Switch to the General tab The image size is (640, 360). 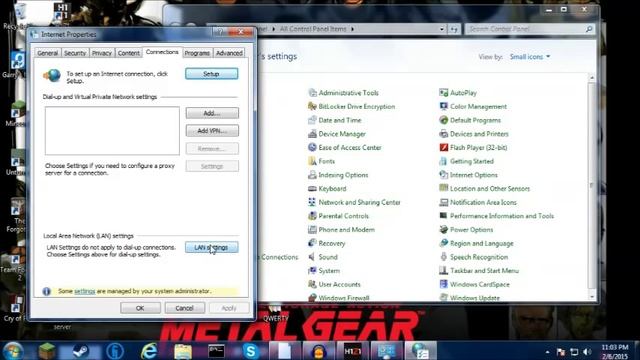tap(48, 53)
